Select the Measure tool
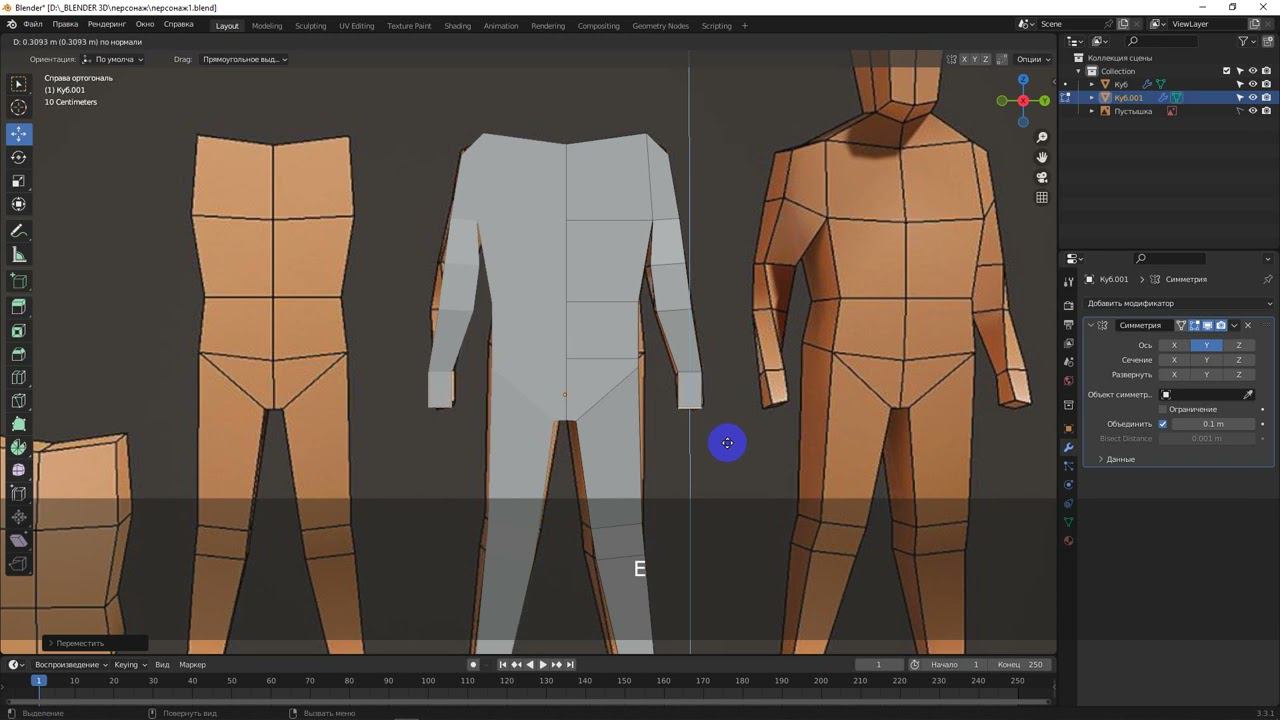The height and width of the screenshot is (720, 1280). point(19,255)
